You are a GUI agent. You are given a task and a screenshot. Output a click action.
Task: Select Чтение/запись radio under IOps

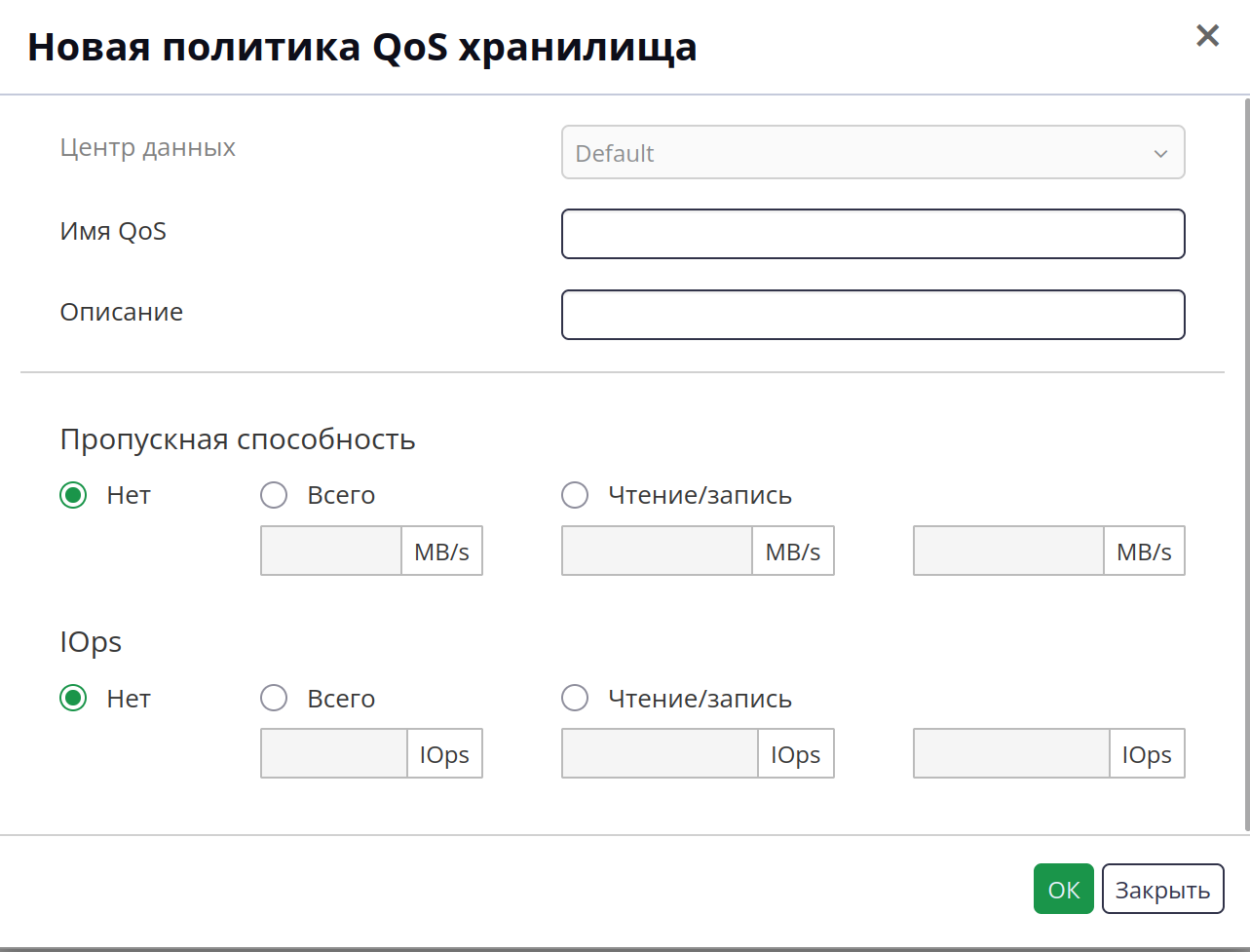[x=575, y=699]
